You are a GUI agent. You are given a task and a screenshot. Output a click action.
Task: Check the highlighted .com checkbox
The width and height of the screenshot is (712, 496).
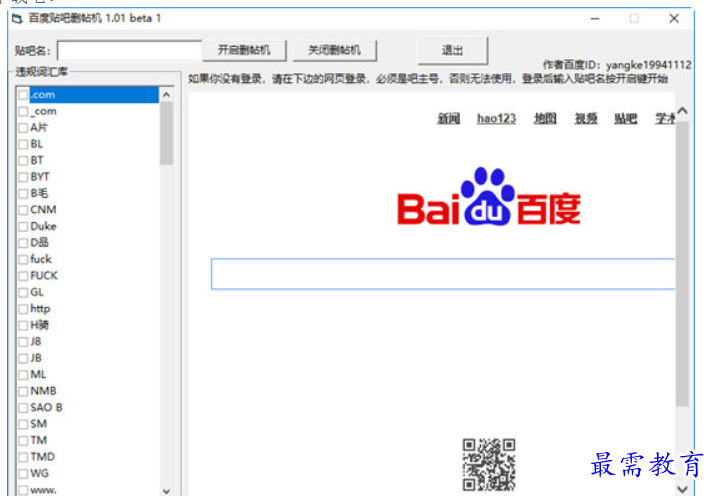coord(23,95)
